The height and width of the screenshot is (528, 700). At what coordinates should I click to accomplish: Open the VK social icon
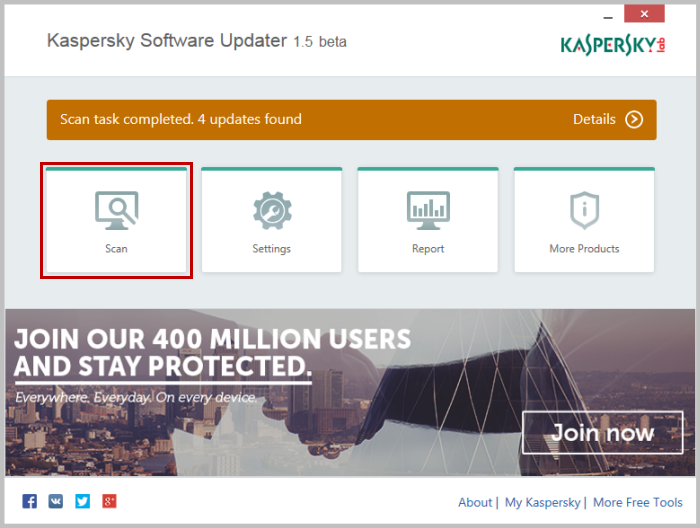[x=56, y=501]
